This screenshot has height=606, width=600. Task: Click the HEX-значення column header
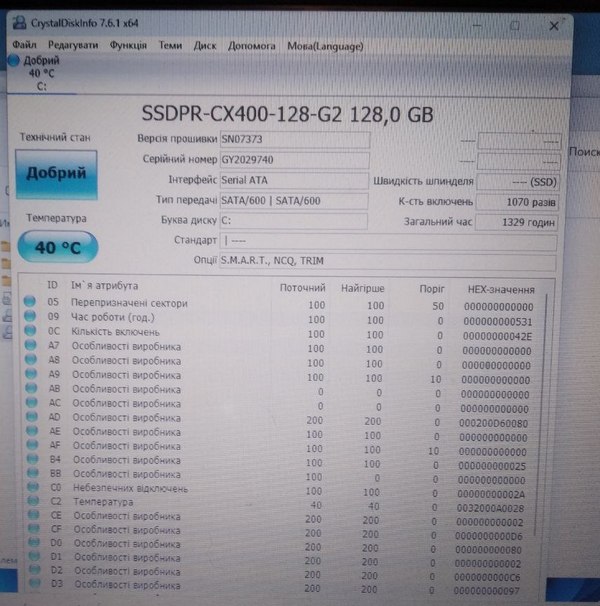click(501, 288)
